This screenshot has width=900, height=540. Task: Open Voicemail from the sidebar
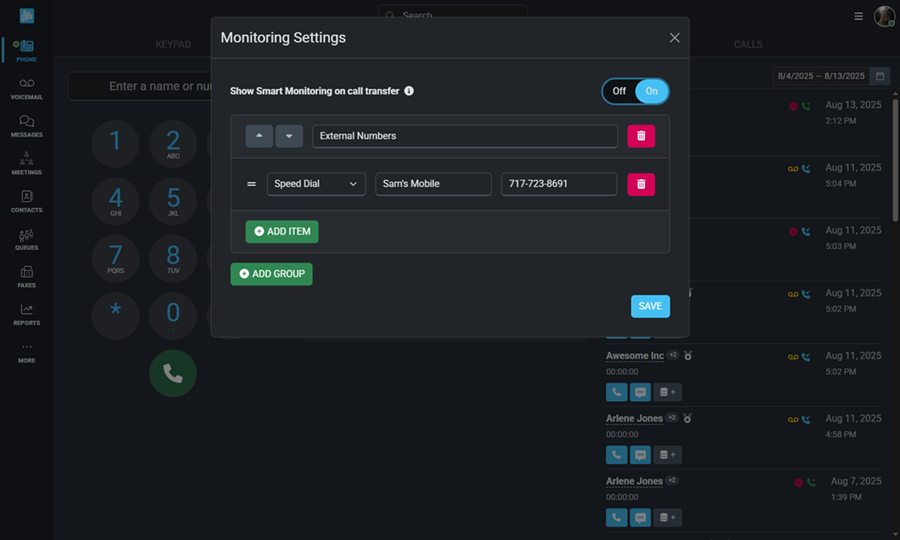[x=26, y=88]
